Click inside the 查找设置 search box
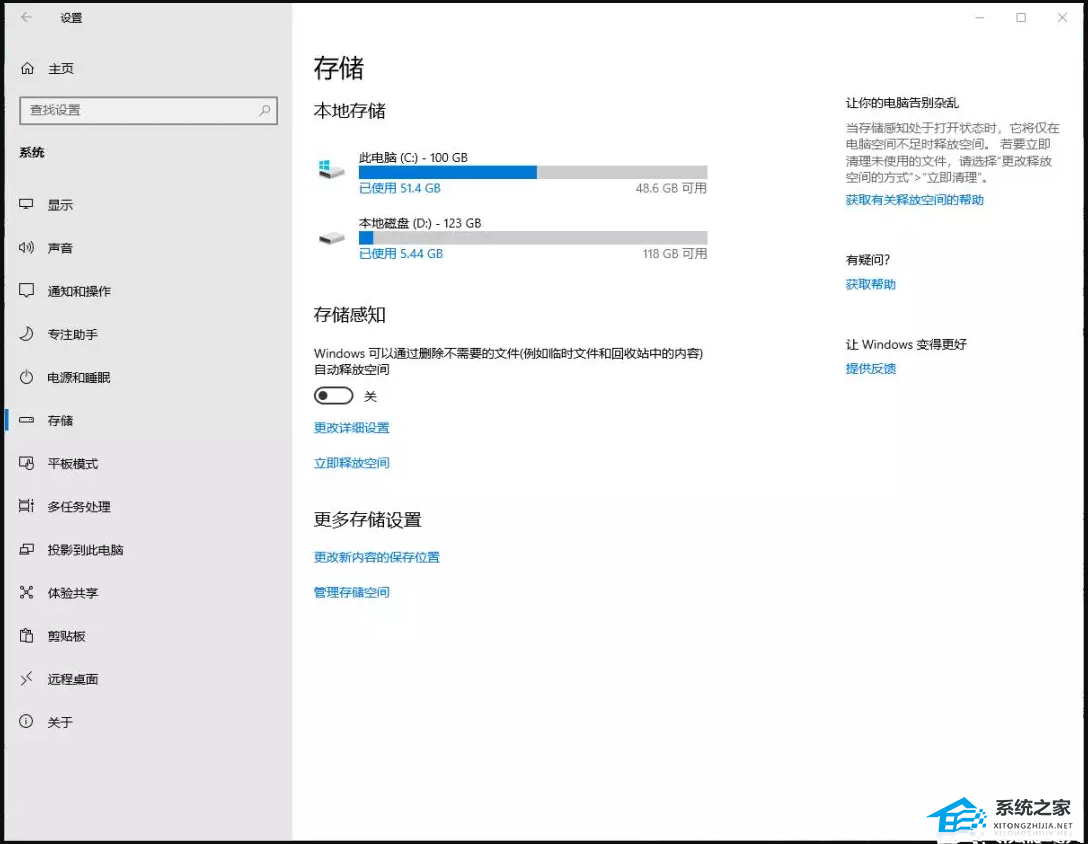The width and height of the screenshot is (1088, 844). [148, 110]
